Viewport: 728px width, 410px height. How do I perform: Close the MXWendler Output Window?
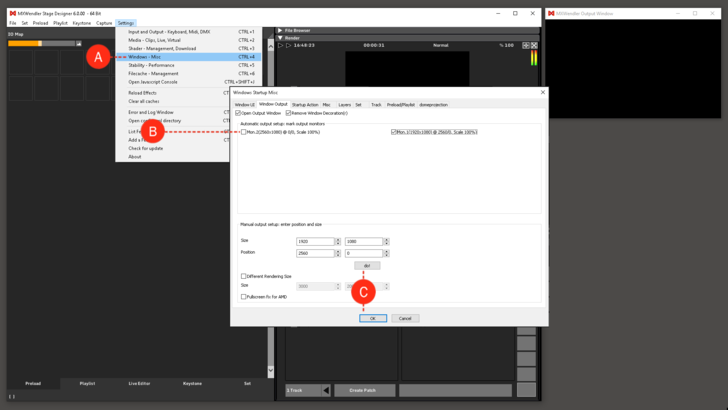[x=712, y=13]
